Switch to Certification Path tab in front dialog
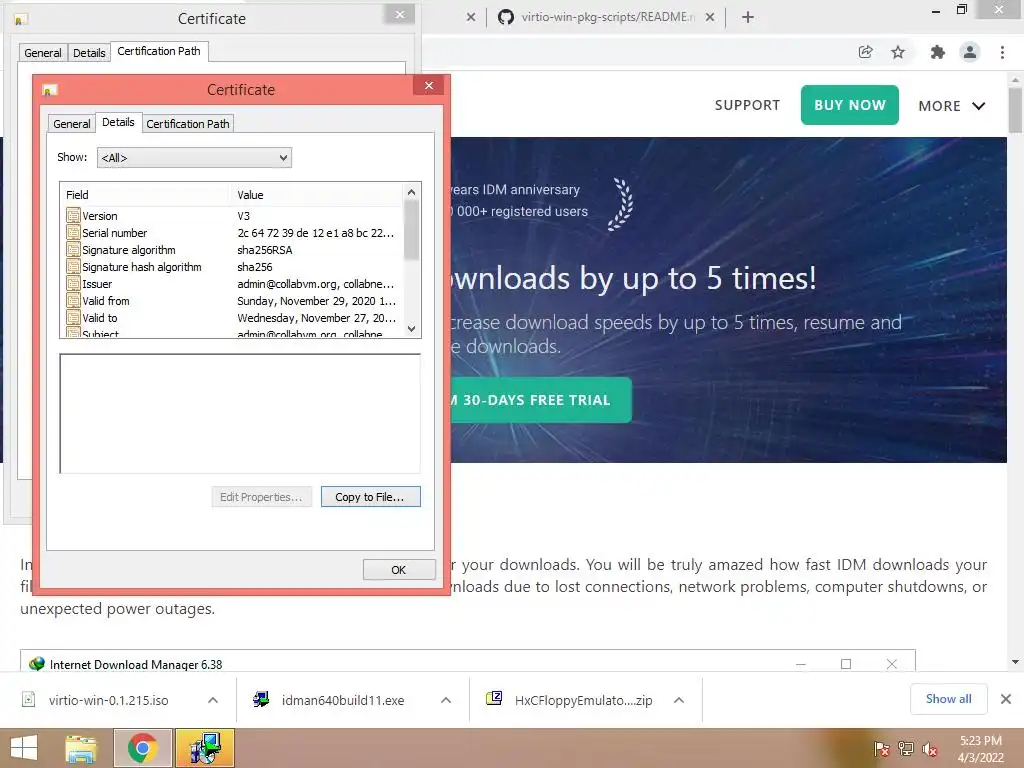 tap(187, 123)
